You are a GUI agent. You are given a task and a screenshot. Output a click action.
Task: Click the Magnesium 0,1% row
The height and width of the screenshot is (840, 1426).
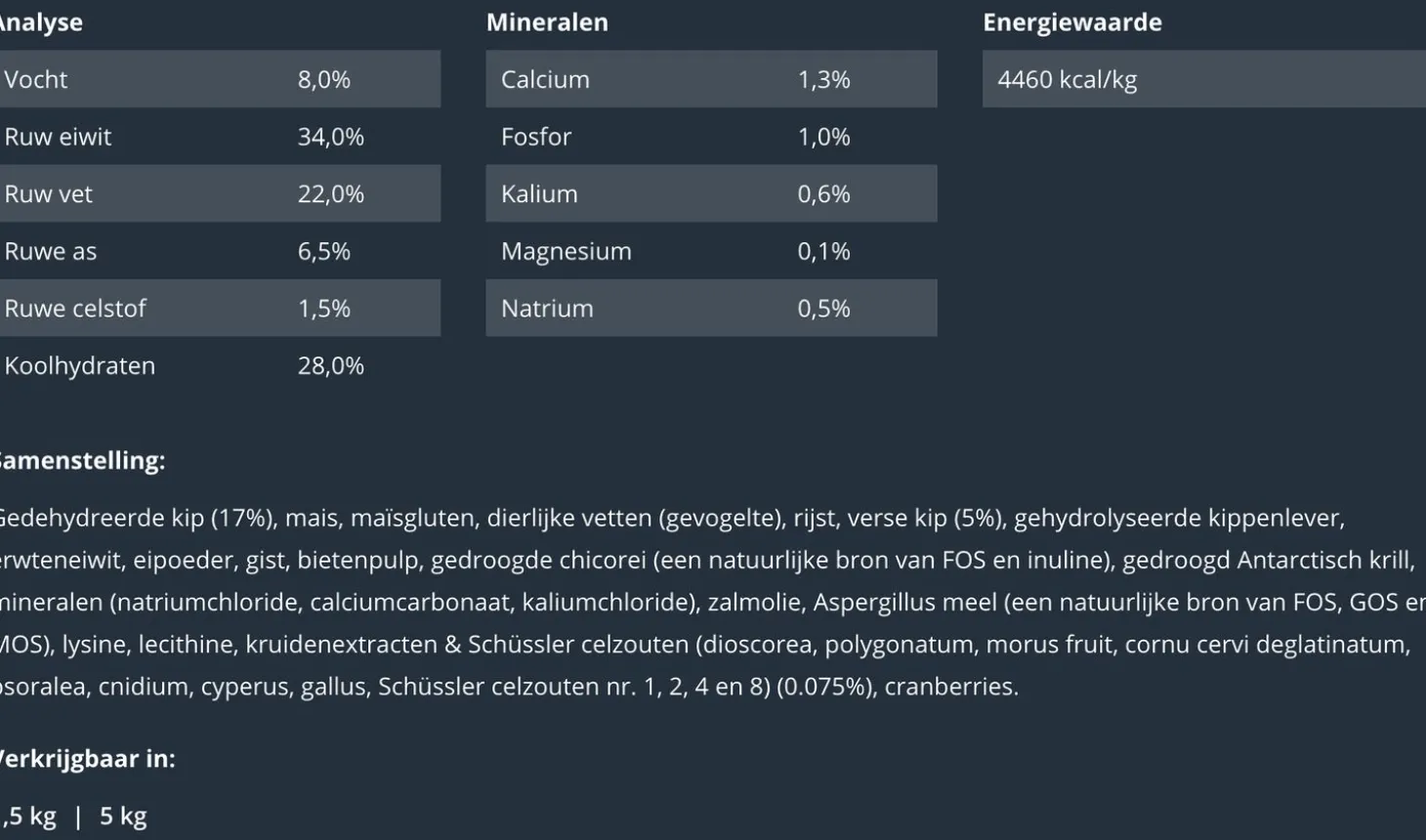[710, 251]
